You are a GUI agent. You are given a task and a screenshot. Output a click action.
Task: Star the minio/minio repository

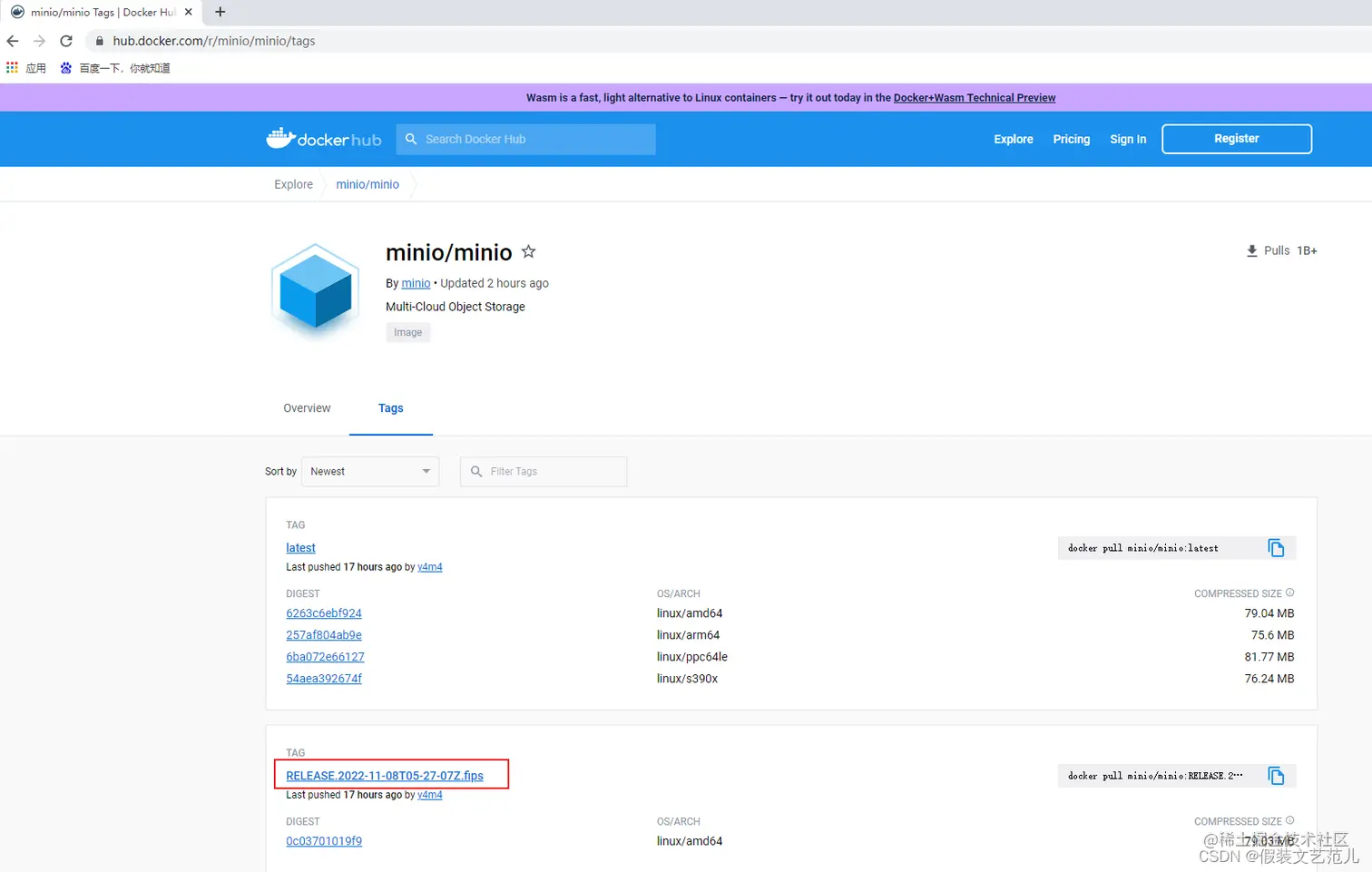529,251
